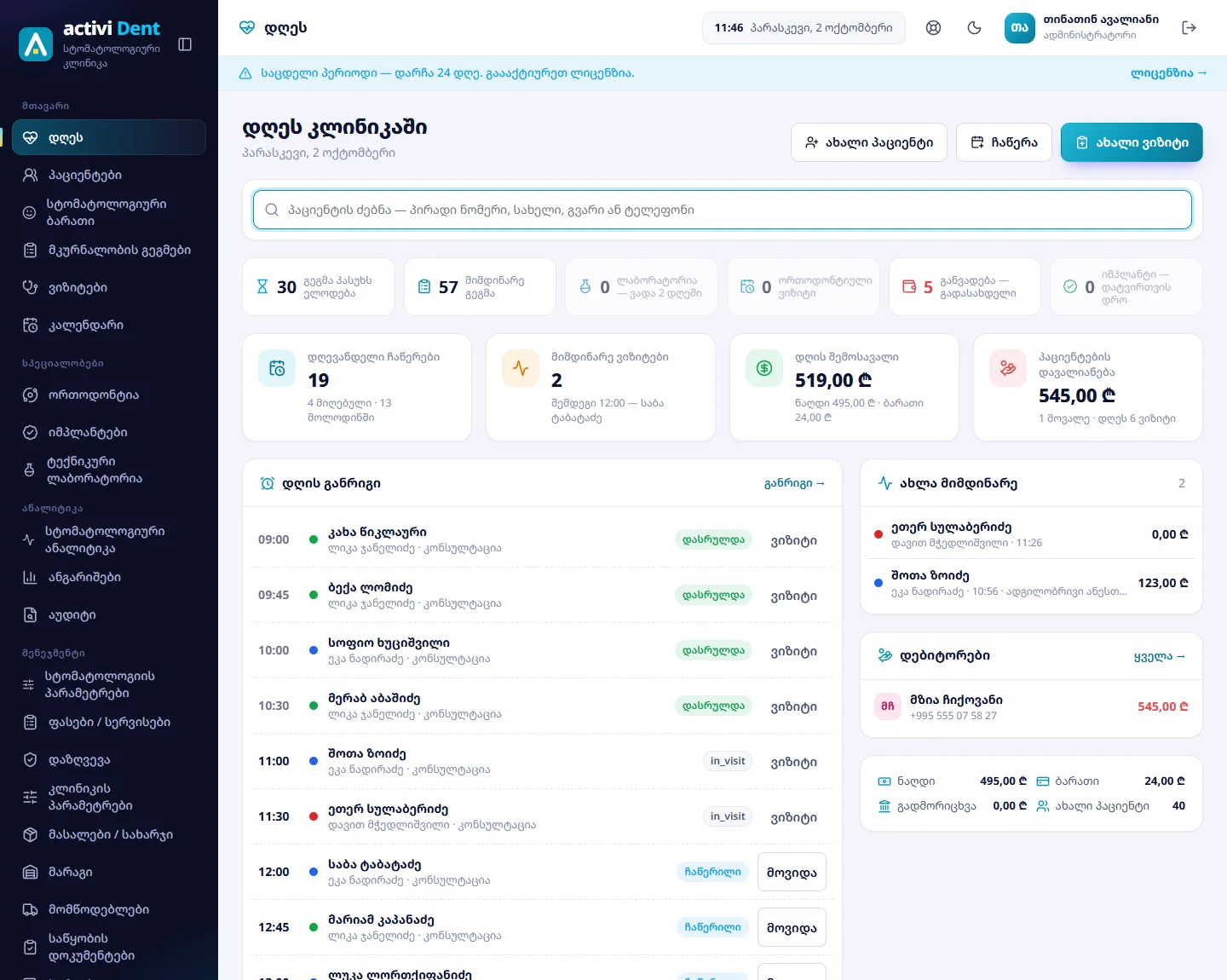Click the ახალი ვიზიტი button
This screenshot has width=1227, height=980.
(1132, 142)
